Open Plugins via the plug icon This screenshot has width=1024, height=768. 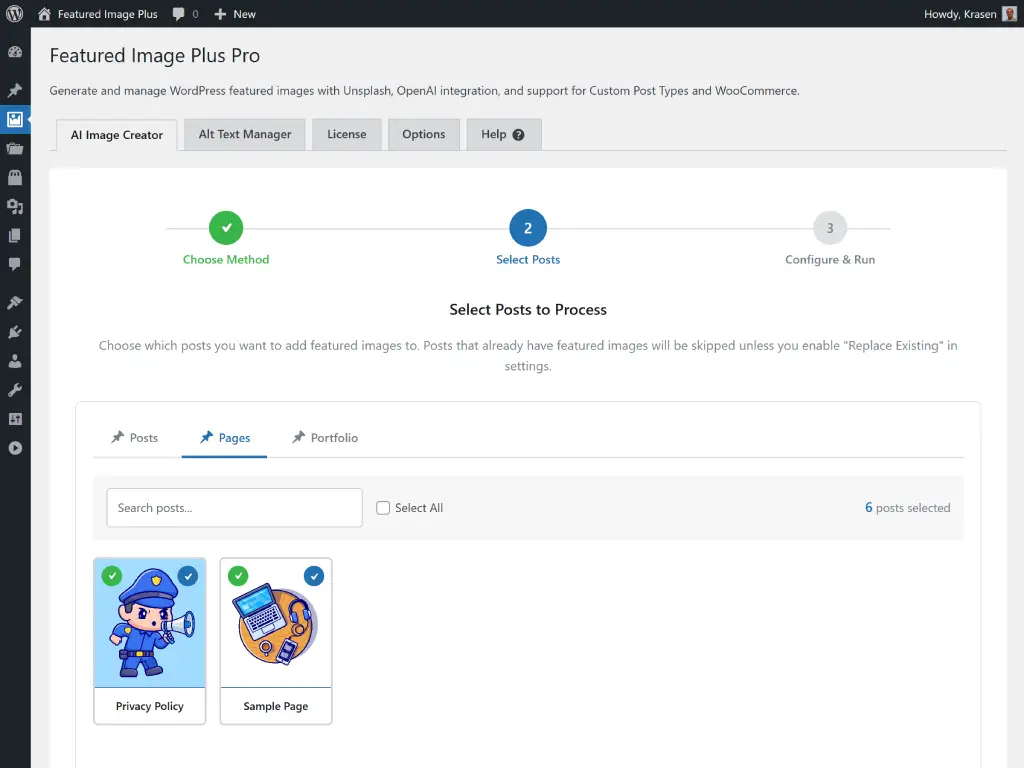(x=14, y=330)
